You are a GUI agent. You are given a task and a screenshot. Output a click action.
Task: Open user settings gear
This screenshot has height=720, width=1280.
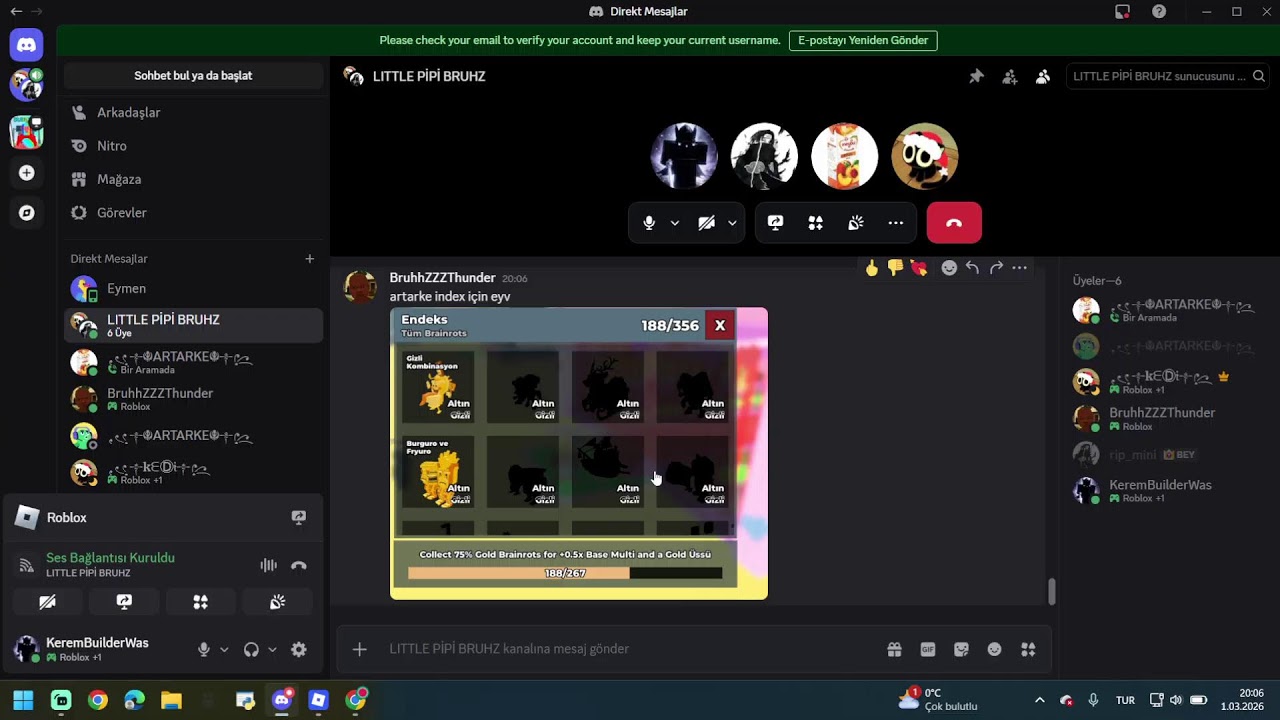coord(298,650)
